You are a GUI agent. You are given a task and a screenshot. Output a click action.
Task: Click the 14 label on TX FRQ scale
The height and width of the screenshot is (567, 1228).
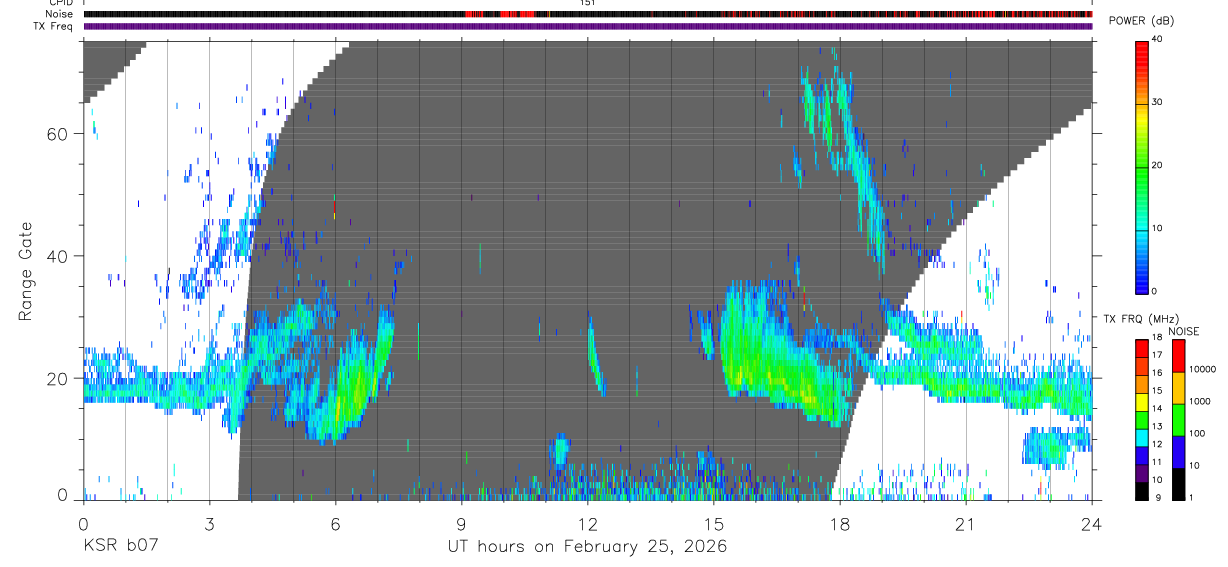1159,410
